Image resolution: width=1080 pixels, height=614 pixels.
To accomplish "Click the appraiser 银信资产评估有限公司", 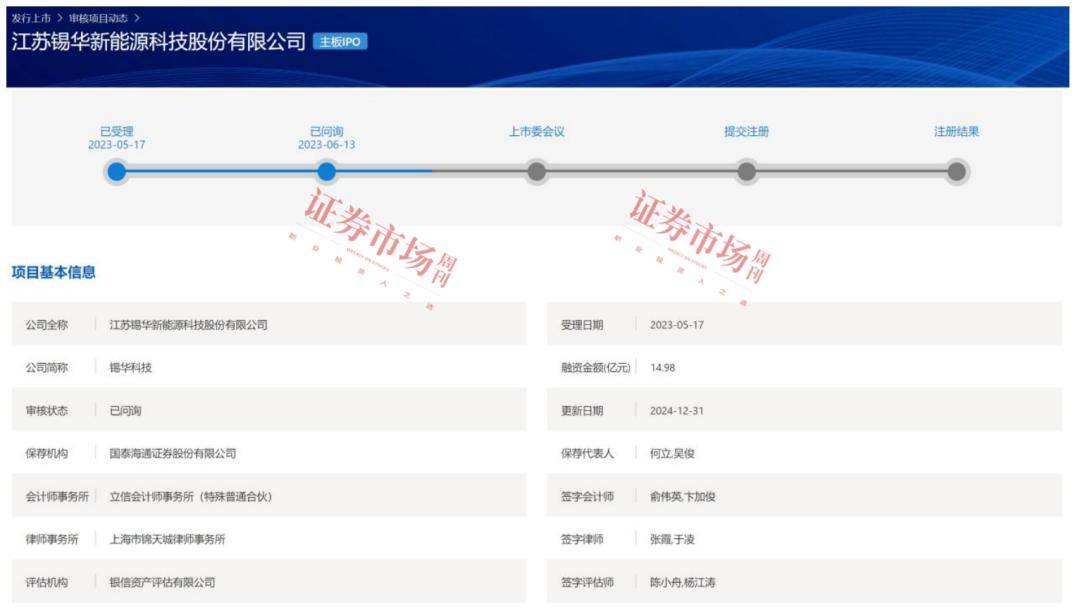I will 163,582.
